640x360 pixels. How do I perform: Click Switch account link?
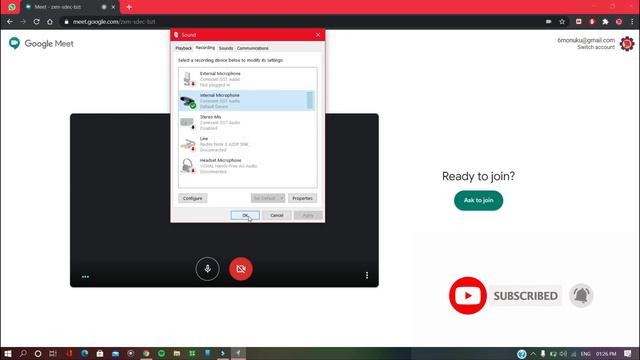click(x=596, y=47)
